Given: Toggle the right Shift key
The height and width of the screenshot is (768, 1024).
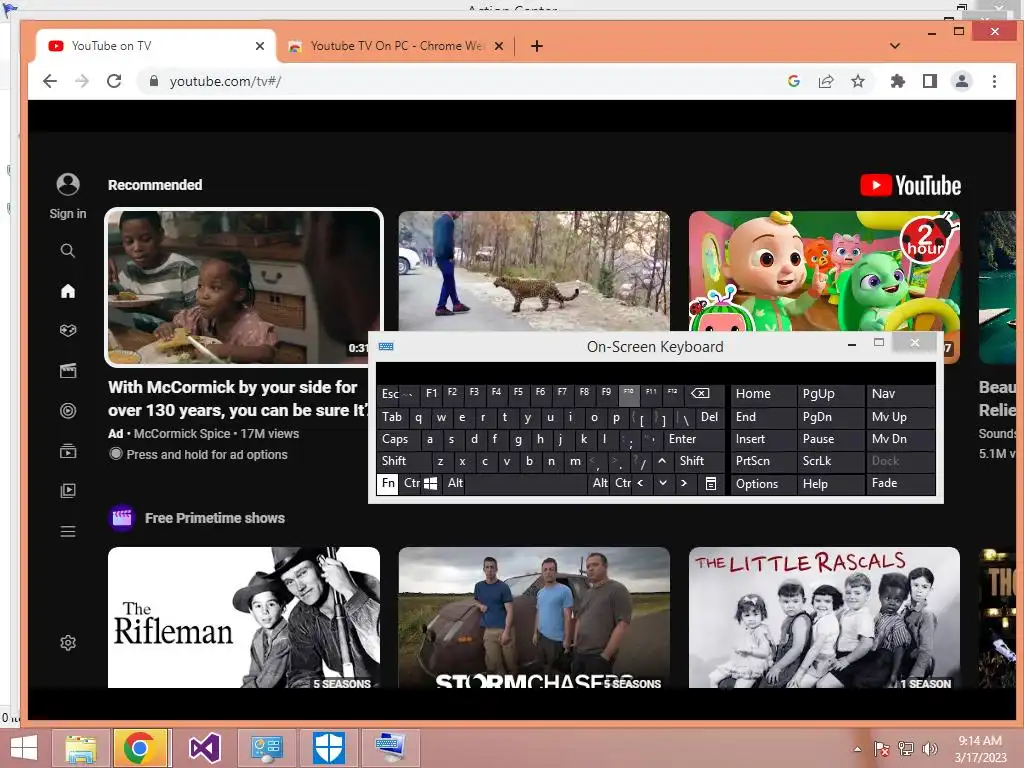Looking at the screenshot, I should 698,461.
